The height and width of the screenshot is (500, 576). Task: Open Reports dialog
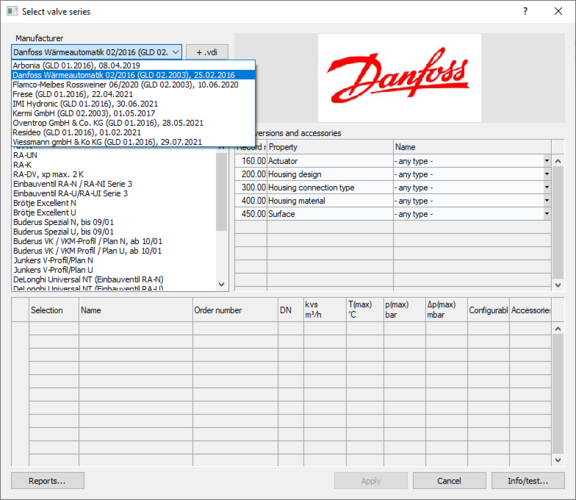click(48, 481)
